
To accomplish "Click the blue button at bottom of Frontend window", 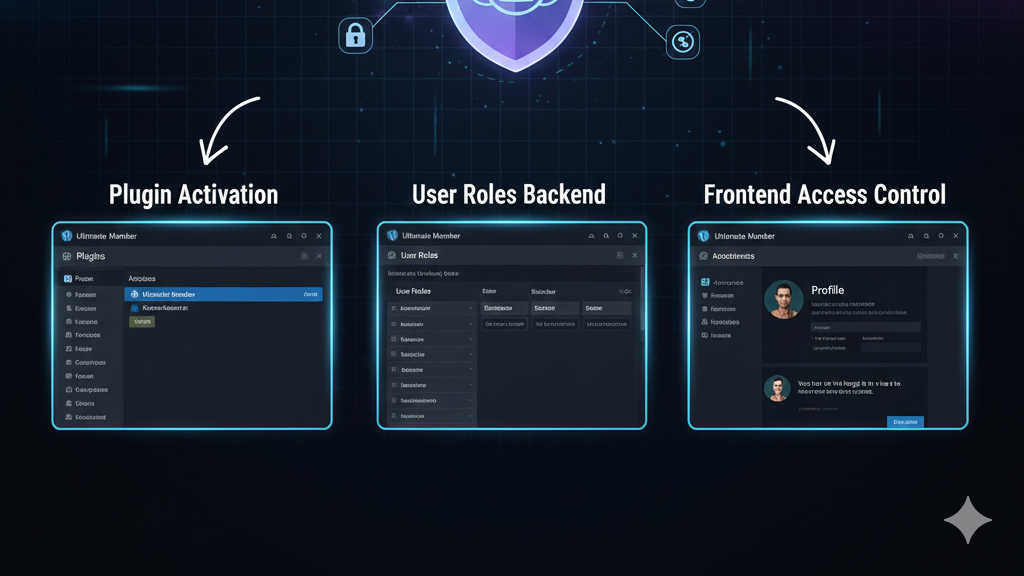I will (905, 422).
